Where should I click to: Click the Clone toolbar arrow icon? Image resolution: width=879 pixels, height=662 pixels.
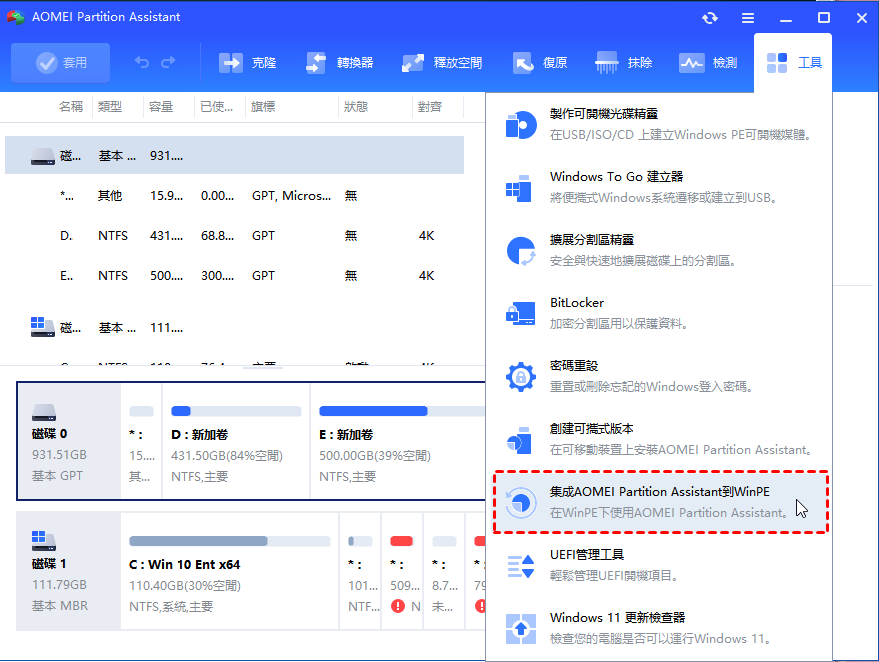230,63
